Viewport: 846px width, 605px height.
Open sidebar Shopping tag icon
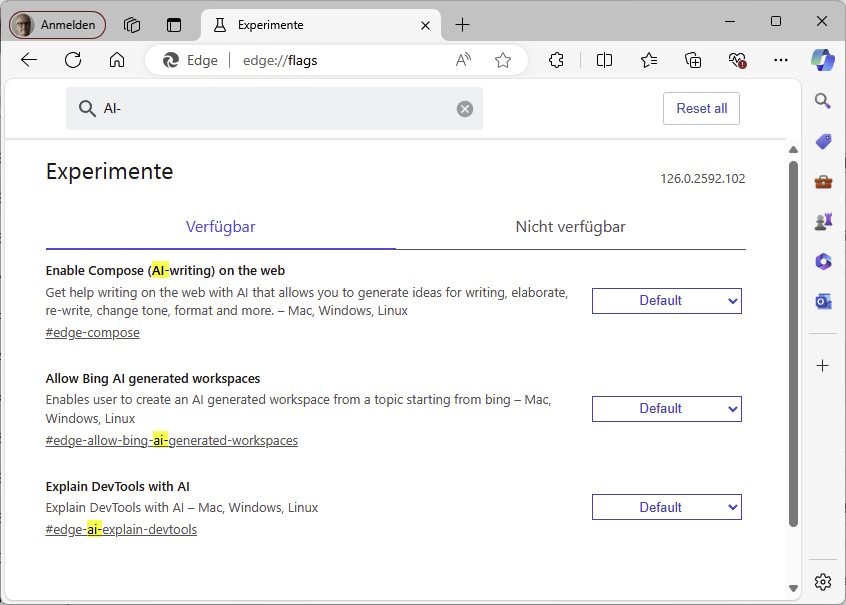click(822, 141)
